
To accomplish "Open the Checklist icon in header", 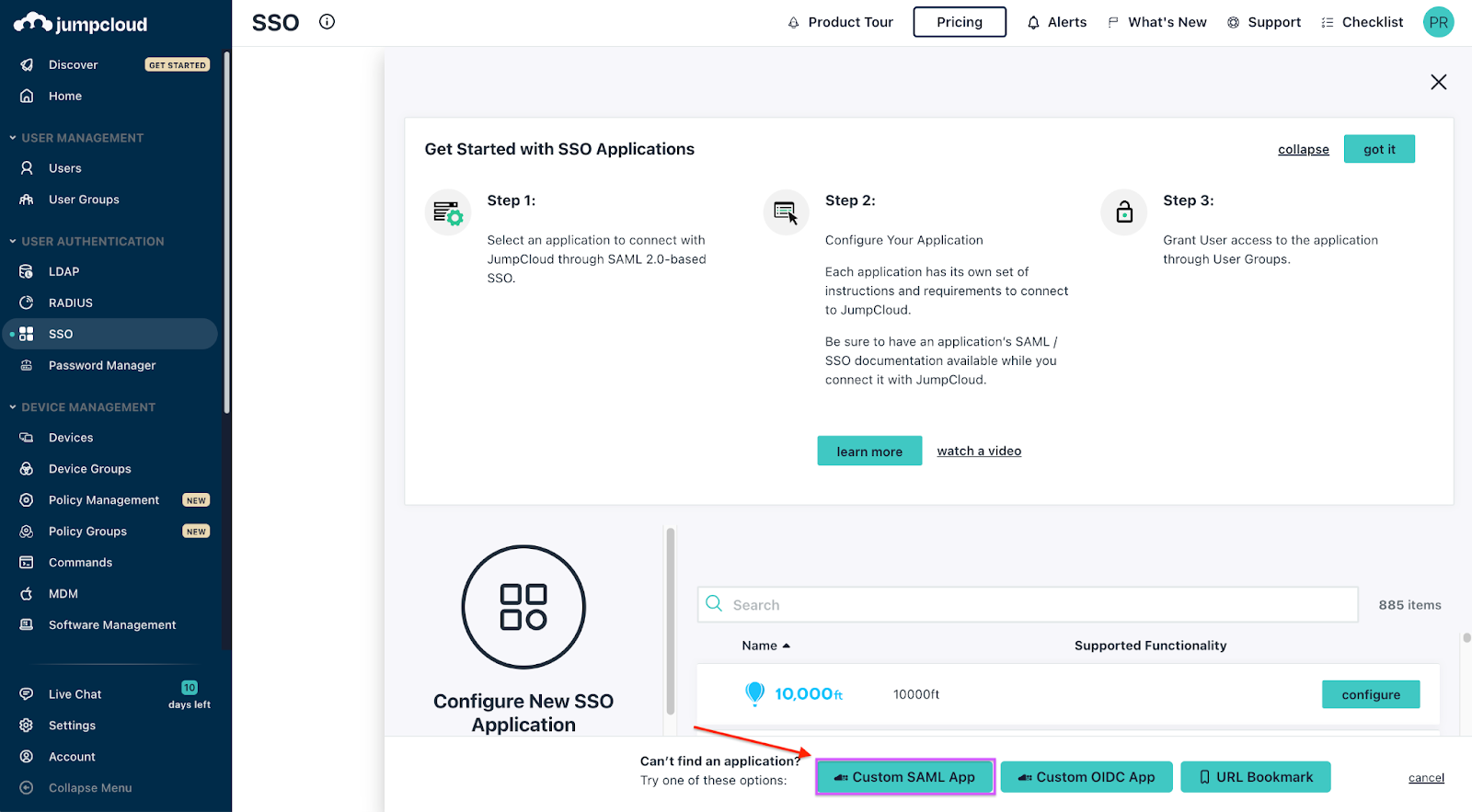I will pyautogui.click(x=1328, y=22).
